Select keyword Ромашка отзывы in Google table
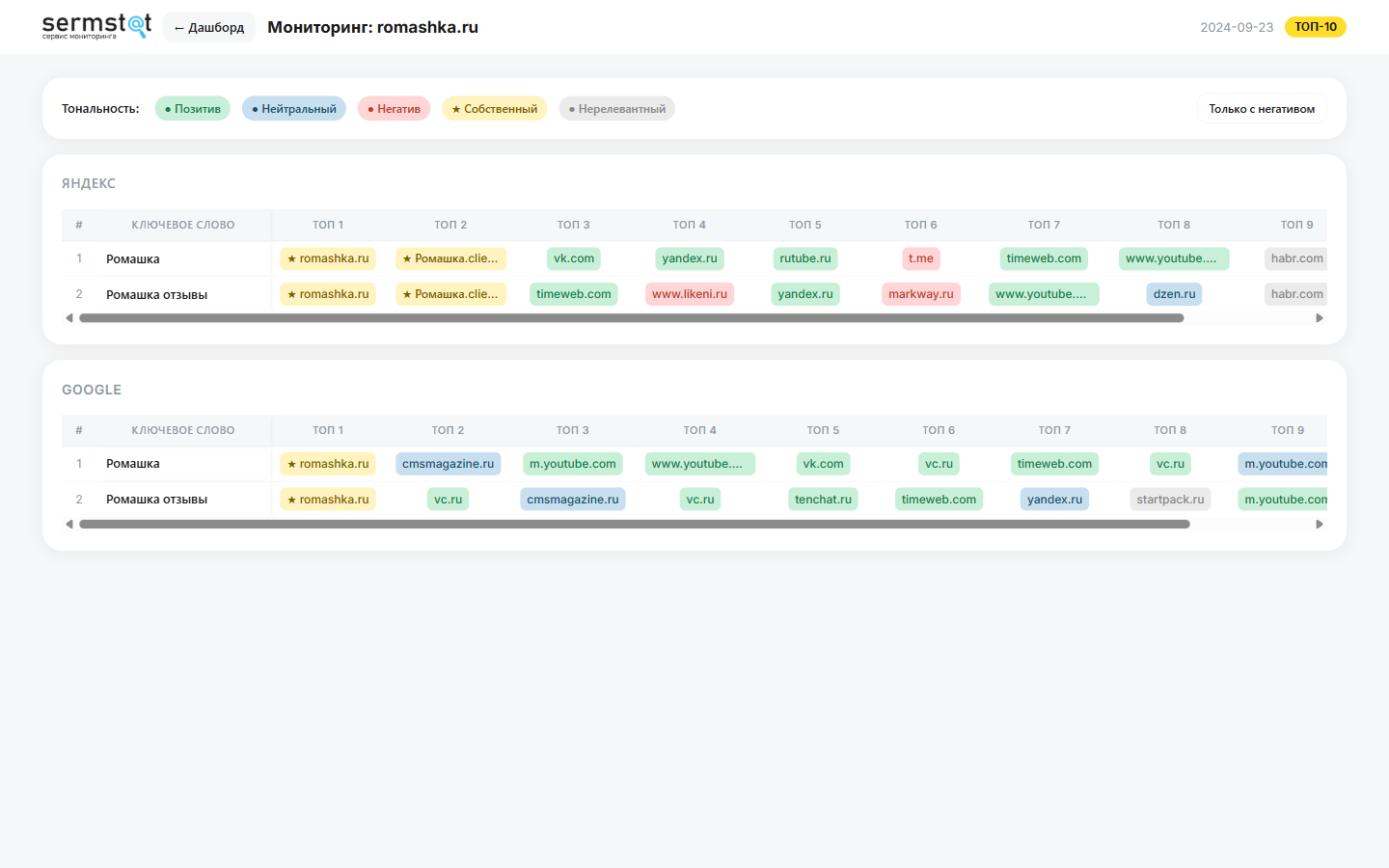Image resolution: width=1389 pixels, height=868 pixels. click(x=156, y=500)
